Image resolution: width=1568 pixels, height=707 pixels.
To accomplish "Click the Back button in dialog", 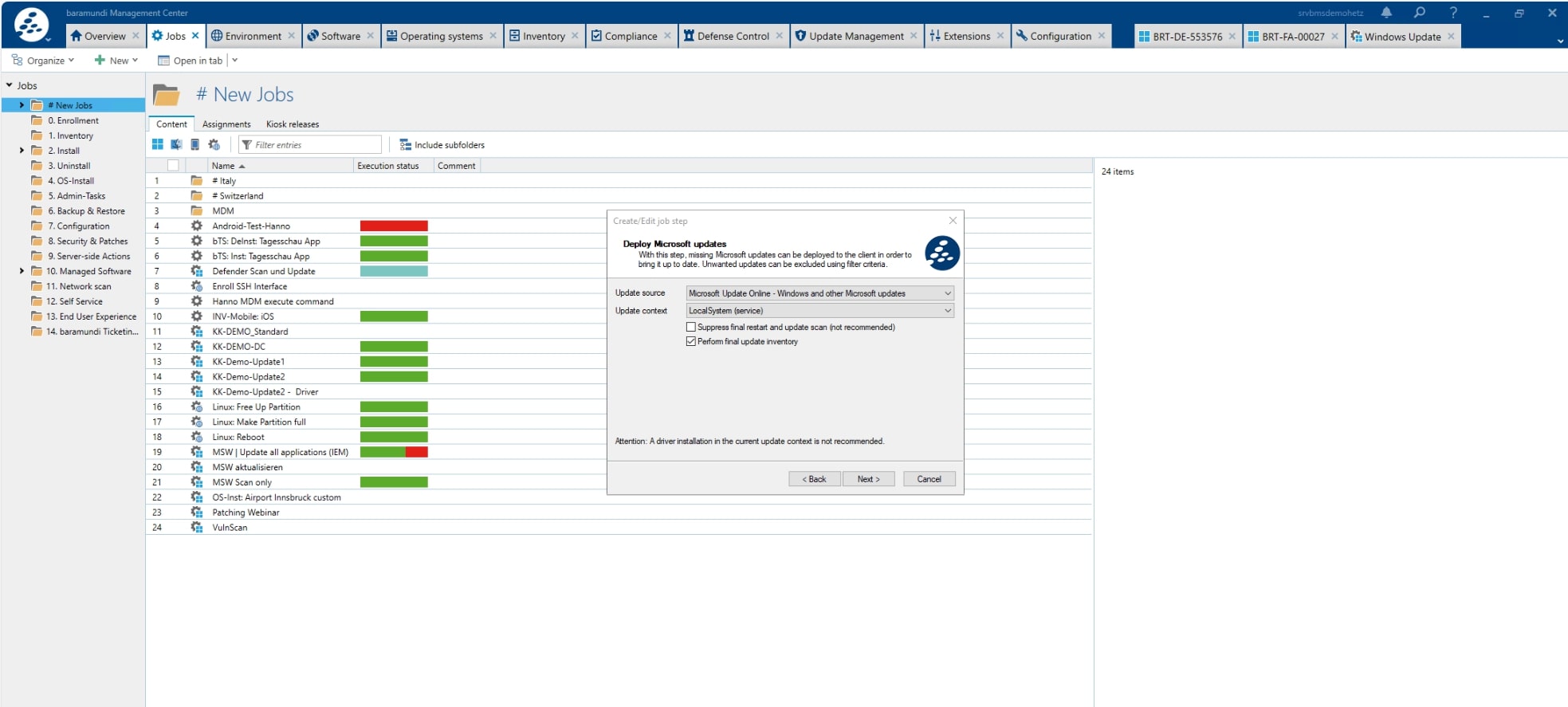I will click(x=815, y=479).
